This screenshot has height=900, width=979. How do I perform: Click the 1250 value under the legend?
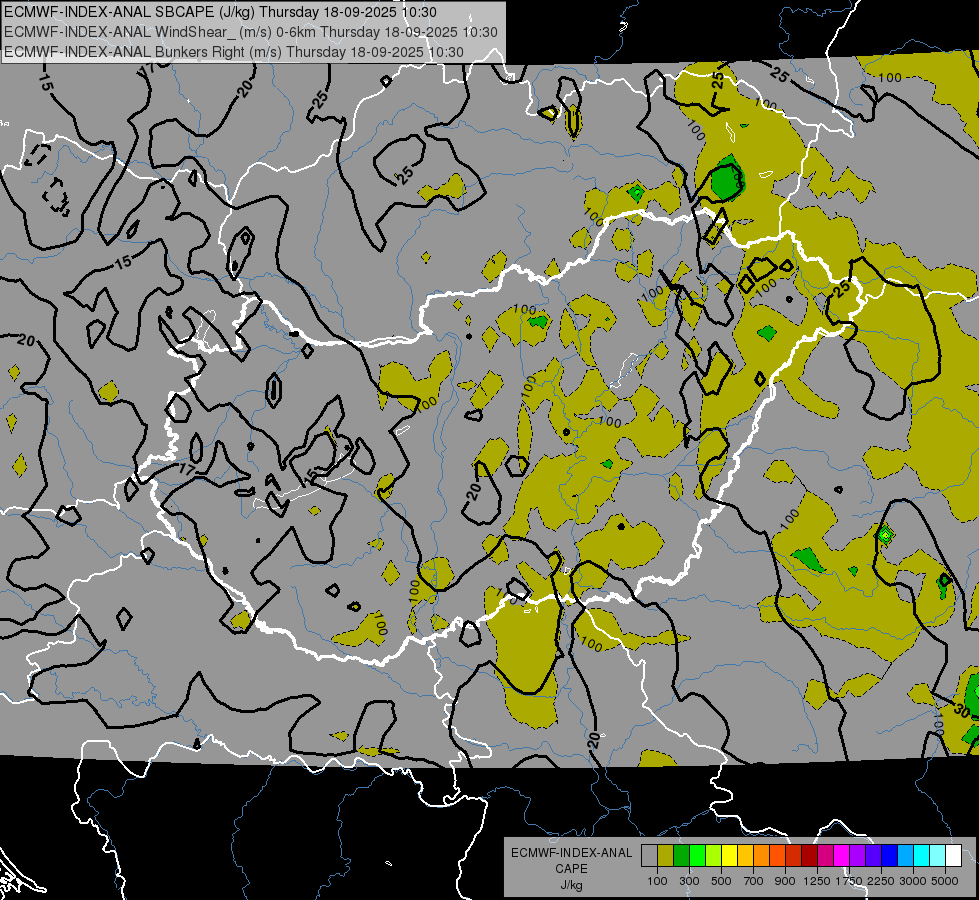pos(817,881)
